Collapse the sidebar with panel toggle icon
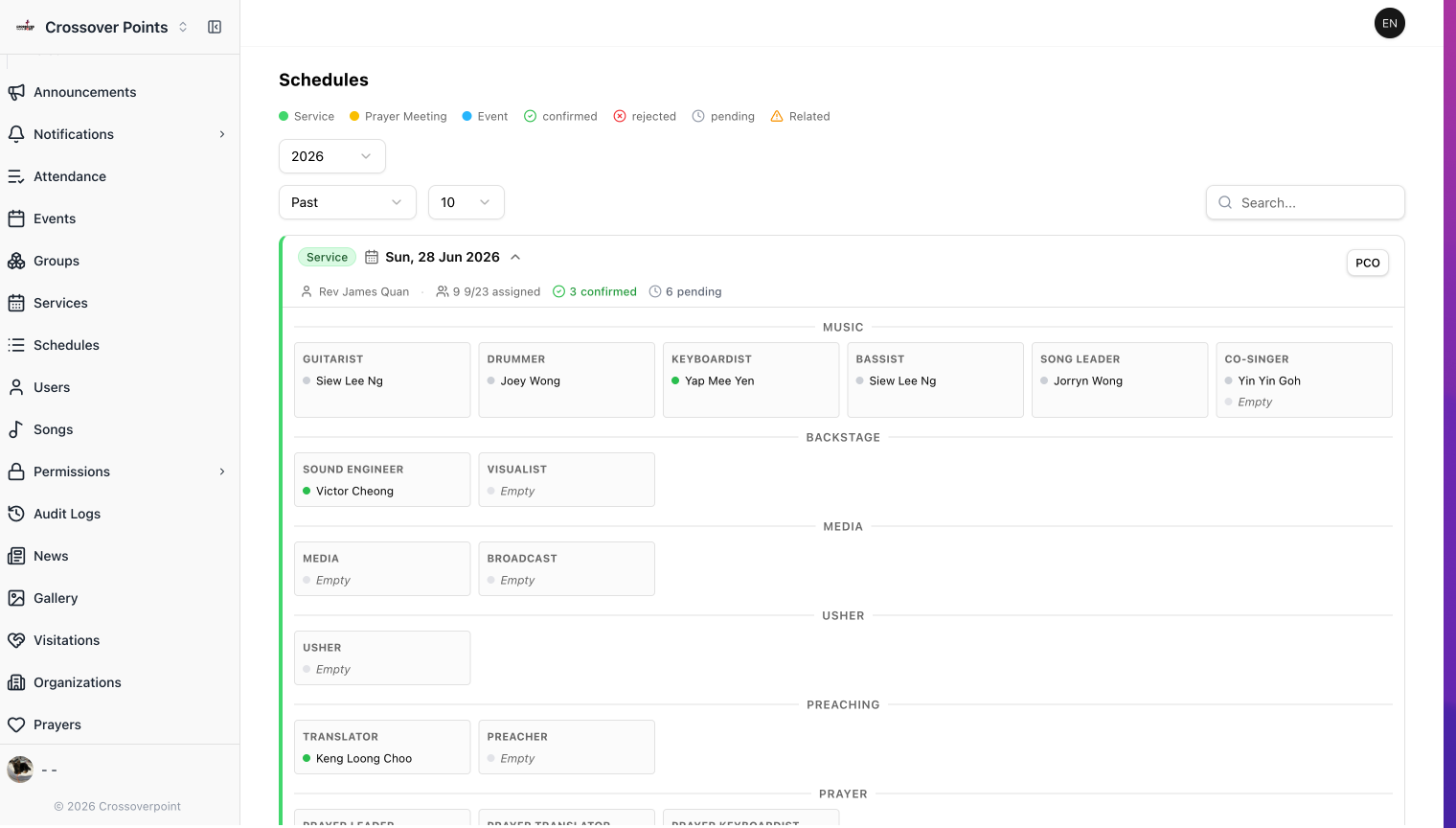The image size is (1456, 828). 215,27
